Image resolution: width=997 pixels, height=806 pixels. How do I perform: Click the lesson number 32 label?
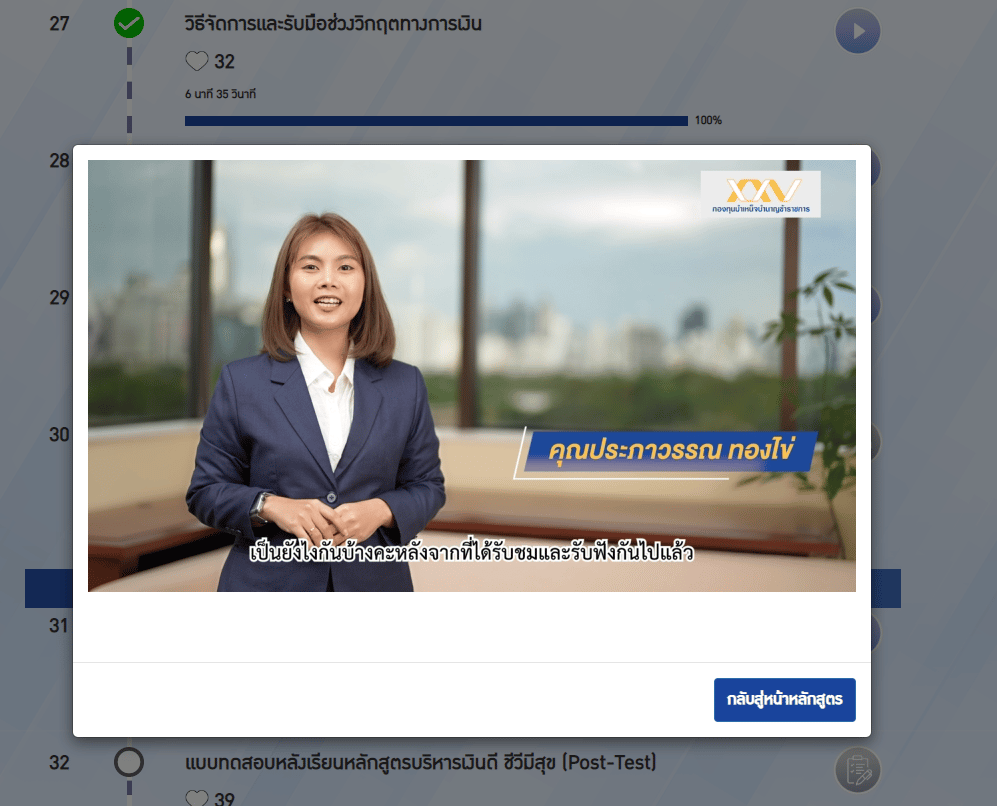click(59, 762)
